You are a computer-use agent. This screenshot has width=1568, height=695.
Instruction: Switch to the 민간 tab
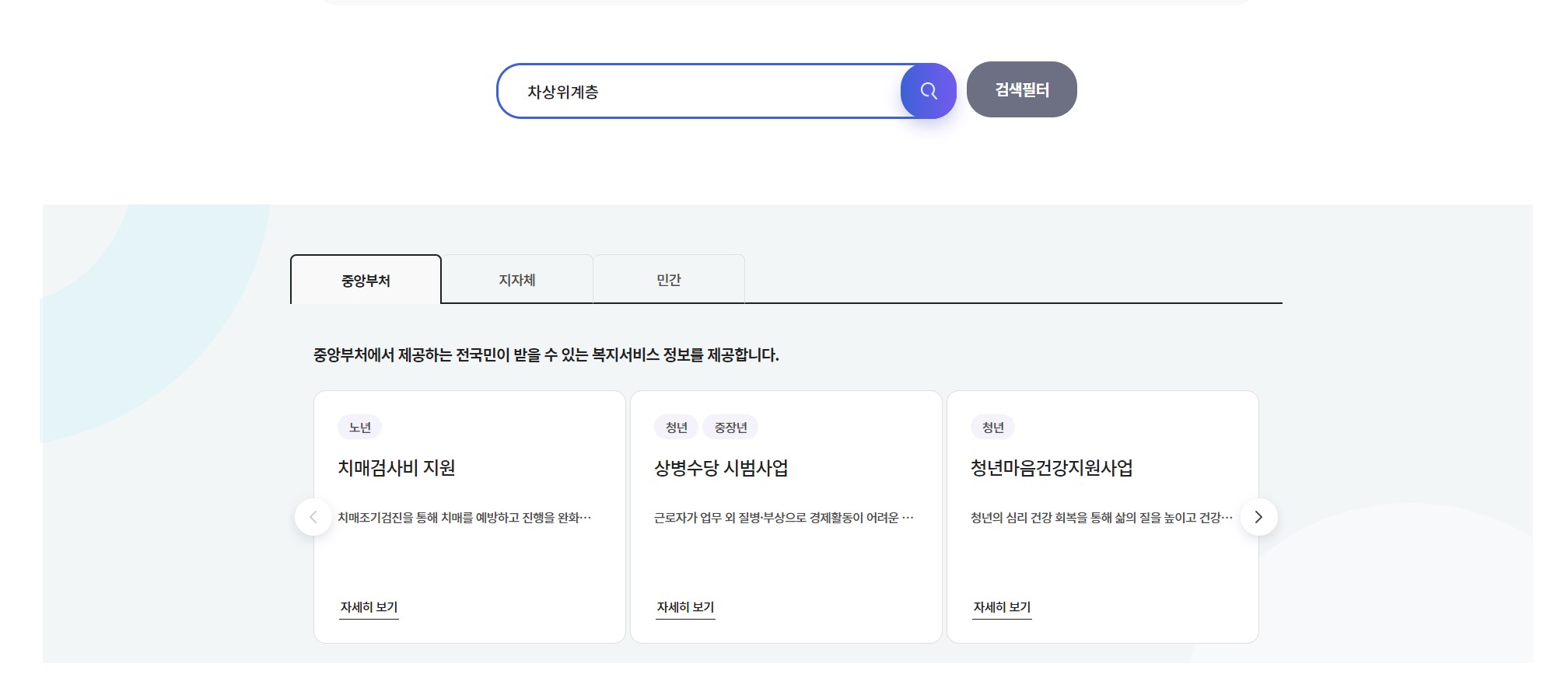669,280
